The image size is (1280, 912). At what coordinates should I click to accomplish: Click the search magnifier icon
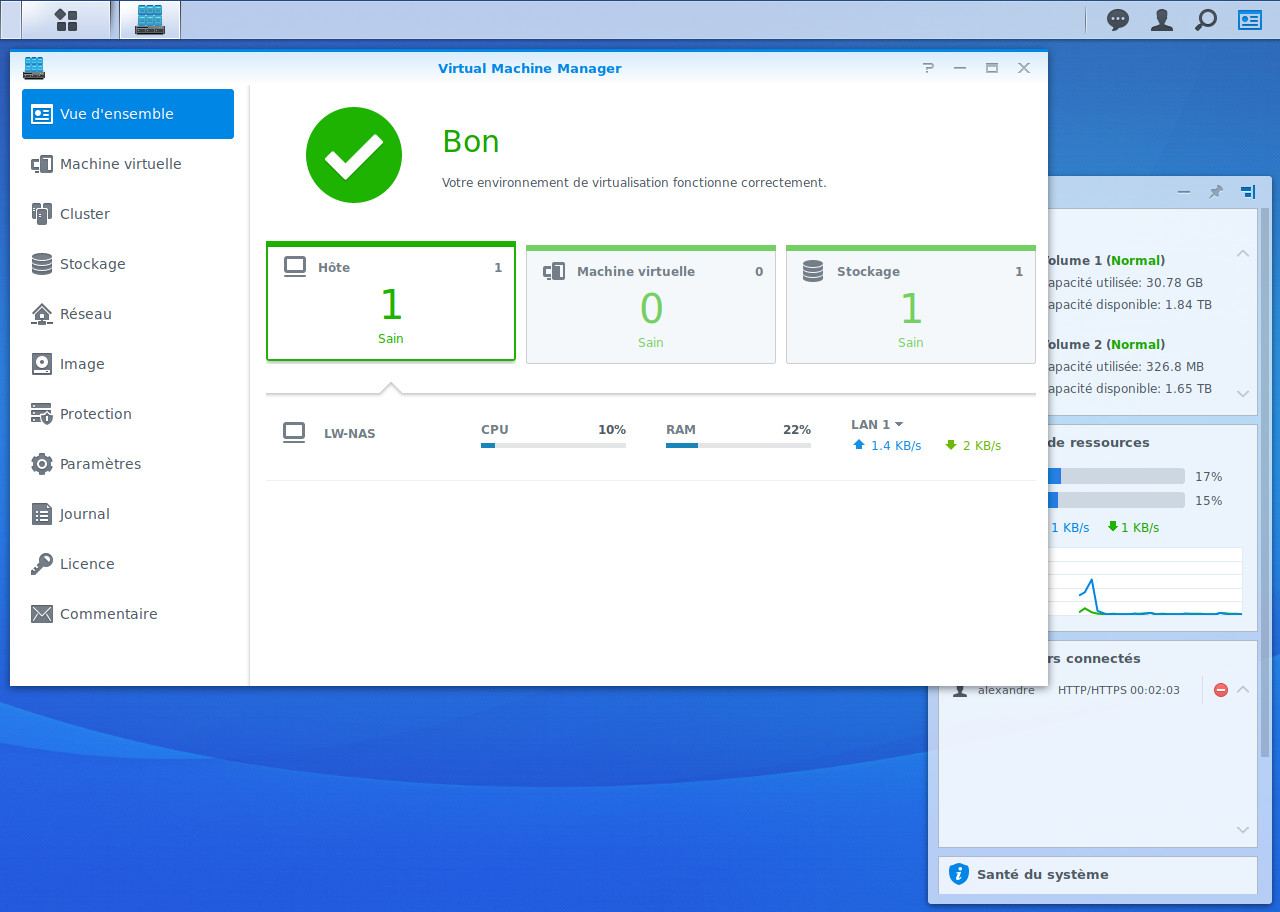[1206, 20]
